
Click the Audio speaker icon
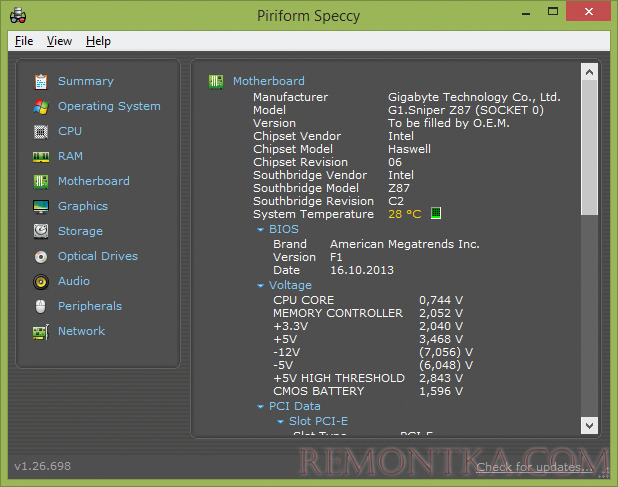click(41, 282)
